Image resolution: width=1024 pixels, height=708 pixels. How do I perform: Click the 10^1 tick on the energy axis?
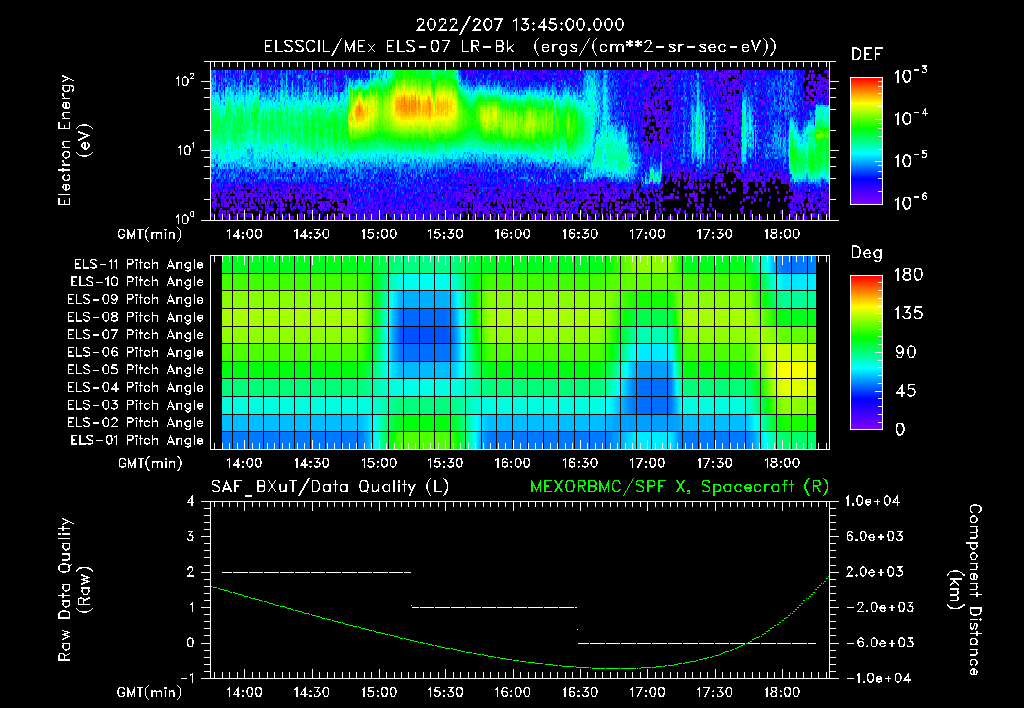coord(185,149)
